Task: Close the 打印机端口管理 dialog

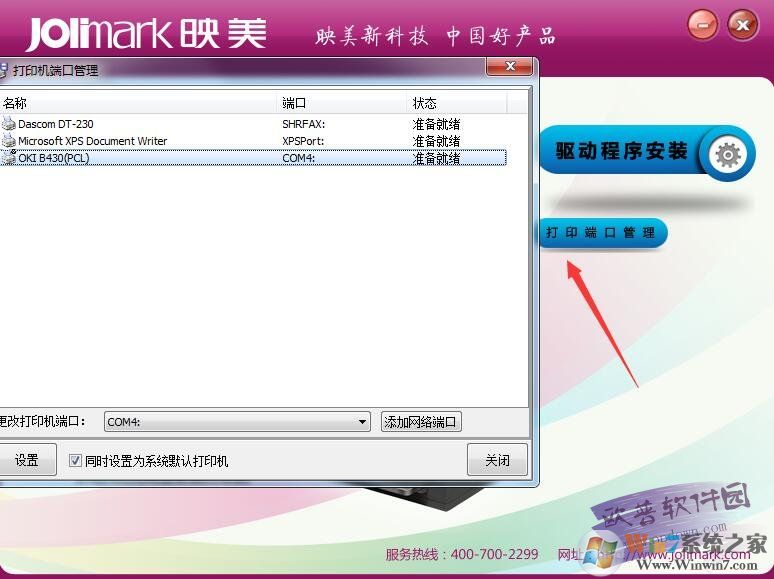Action: pyautogui.click(x=510, y=67)
